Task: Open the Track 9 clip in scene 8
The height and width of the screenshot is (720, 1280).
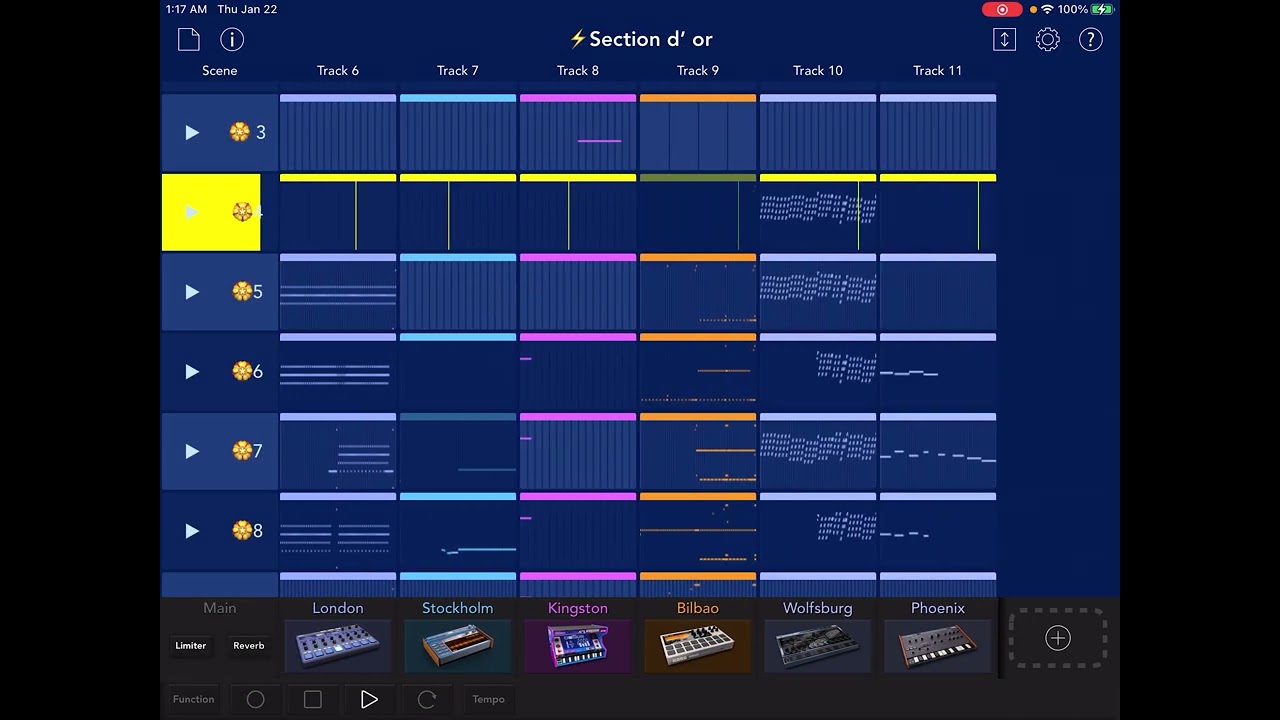Action: tap(698, 531)
